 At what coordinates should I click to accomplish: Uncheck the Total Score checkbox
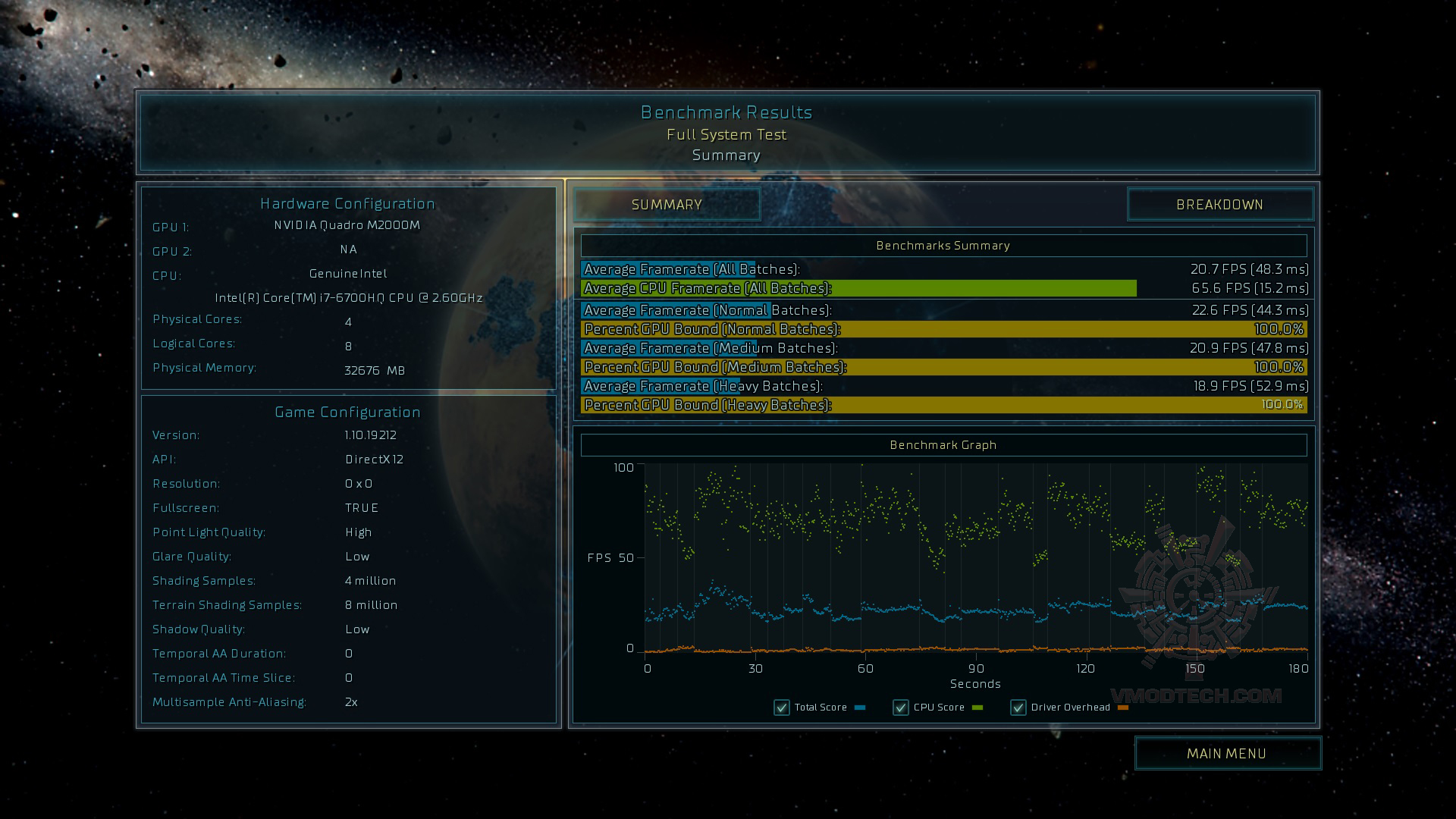(781, 708)
